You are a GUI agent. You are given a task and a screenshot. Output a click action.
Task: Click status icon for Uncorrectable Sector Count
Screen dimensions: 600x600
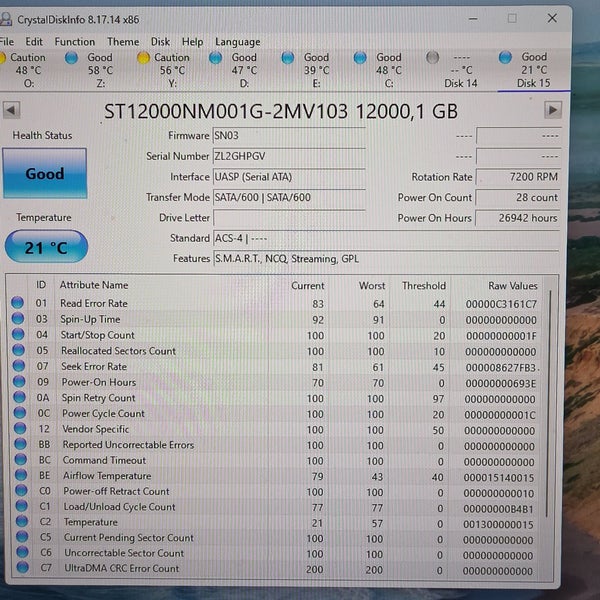(23, 552)
